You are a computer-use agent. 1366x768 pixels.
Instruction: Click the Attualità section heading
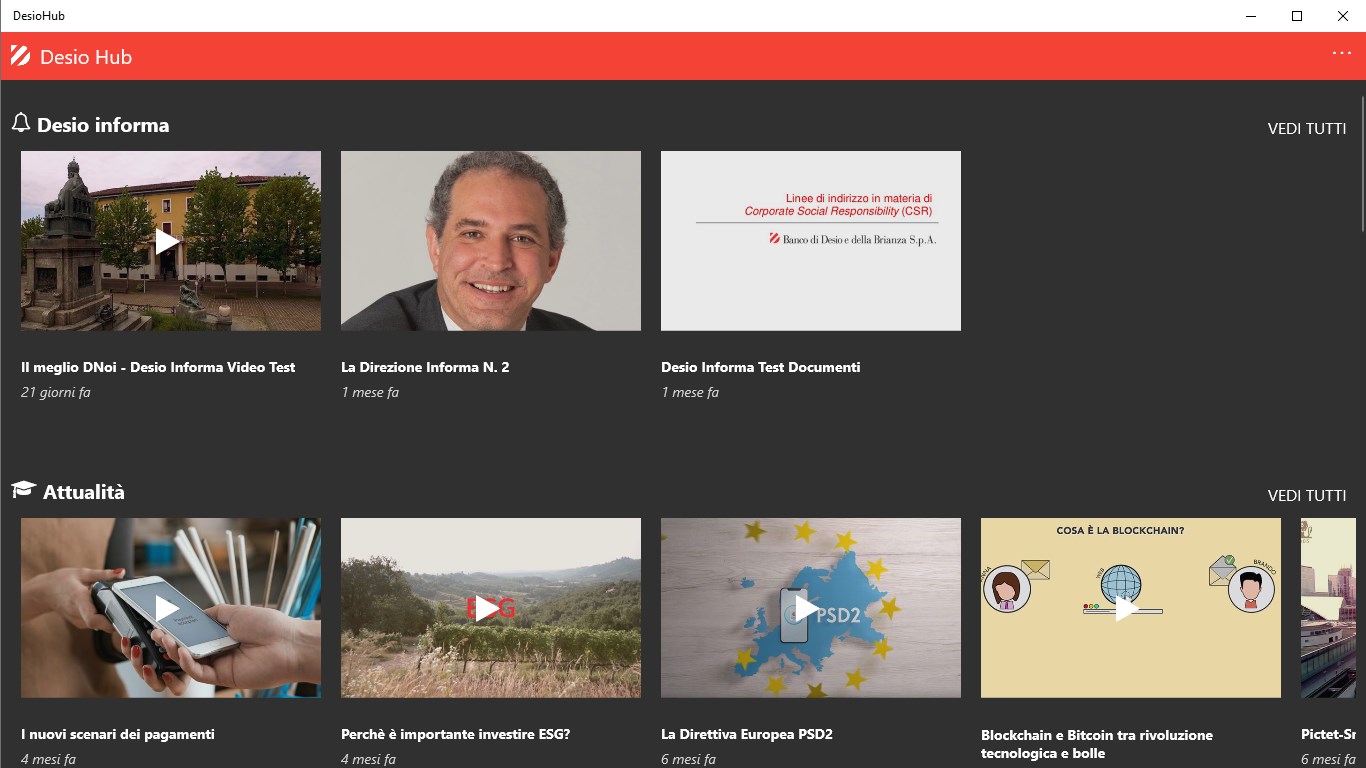(x=84, y=492)
